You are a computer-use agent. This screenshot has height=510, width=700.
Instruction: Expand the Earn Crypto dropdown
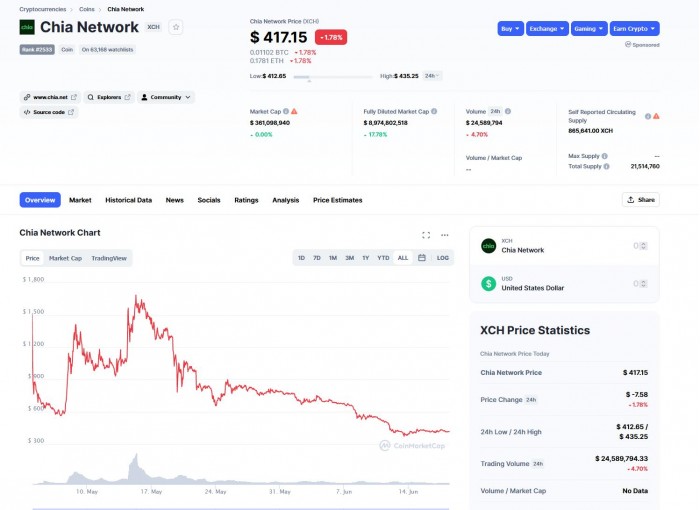(634, 29)
